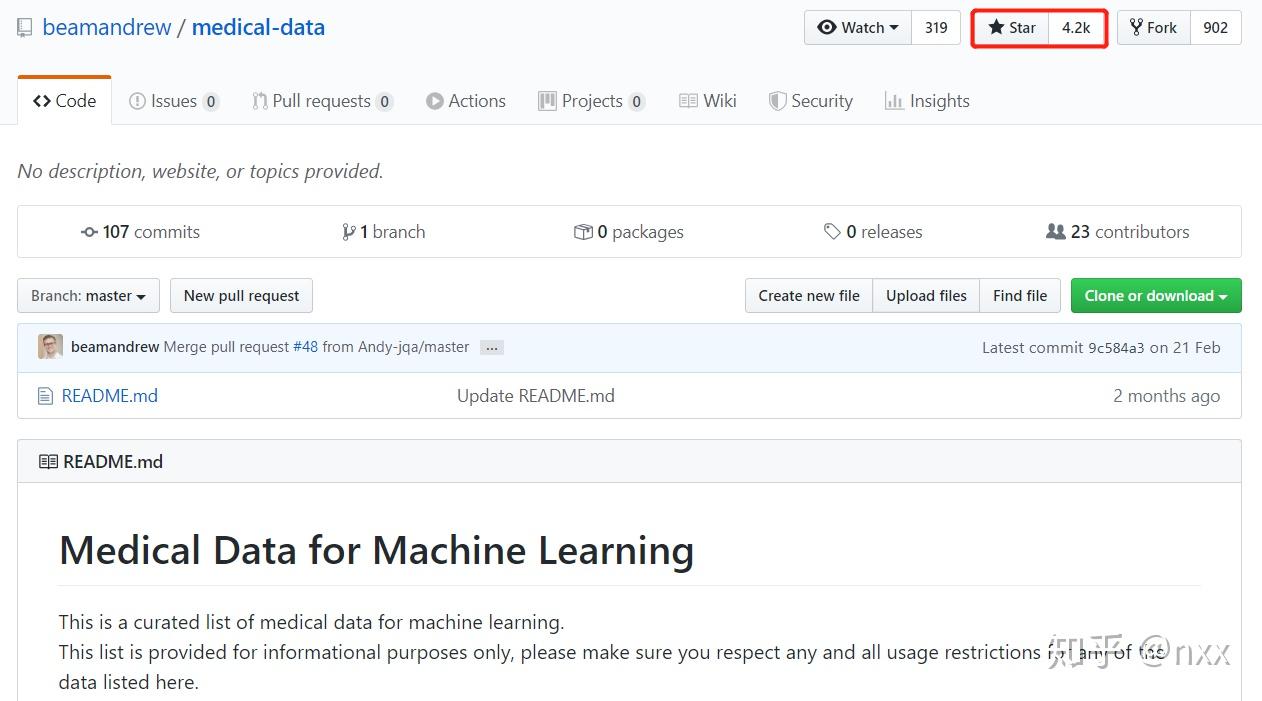The width and height of the screenshot is (1262, 701).
Task: Click the releases tag icon
Action: click(832, 232)
